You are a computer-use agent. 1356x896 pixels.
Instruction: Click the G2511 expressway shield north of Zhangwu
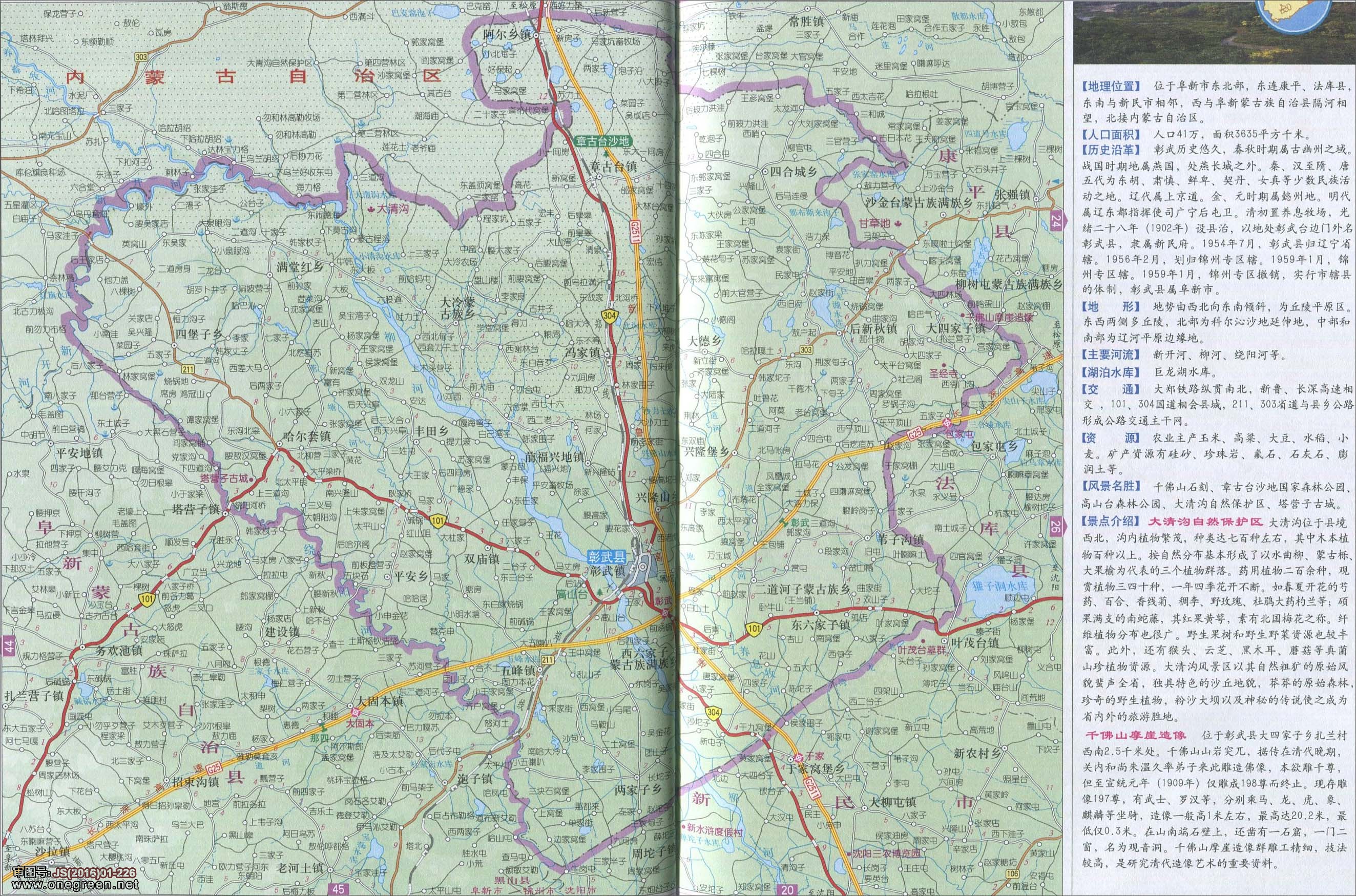point(635,232)
